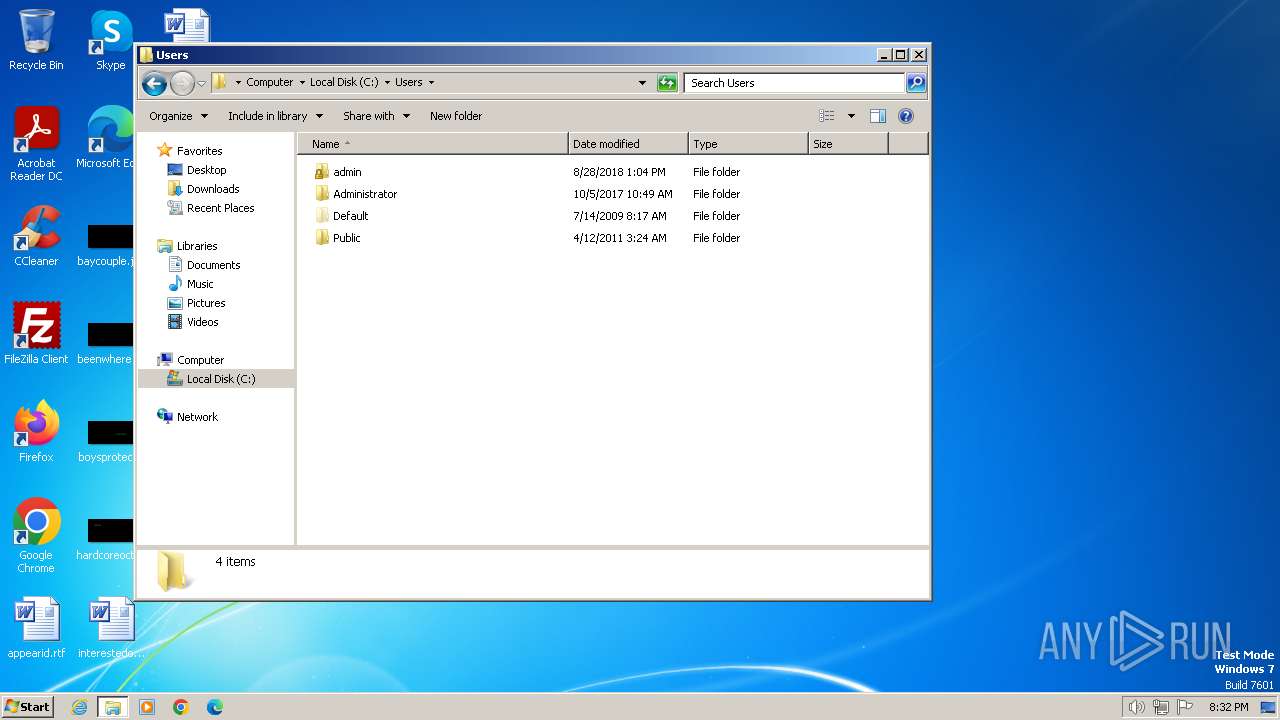Open Microsoft Edge from the taskbar
This screenshot has width=1280, height=720.
click(x=214, y=707)
